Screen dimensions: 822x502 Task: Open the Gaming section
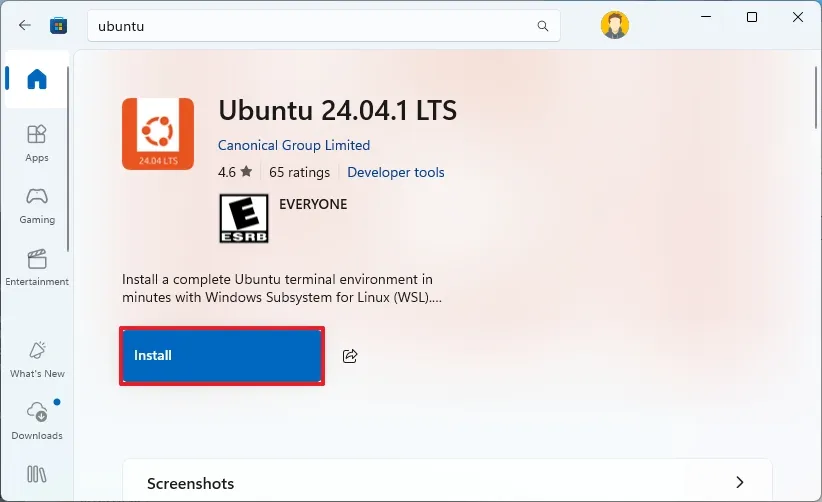pyautogui.click(x=37, y=206)
